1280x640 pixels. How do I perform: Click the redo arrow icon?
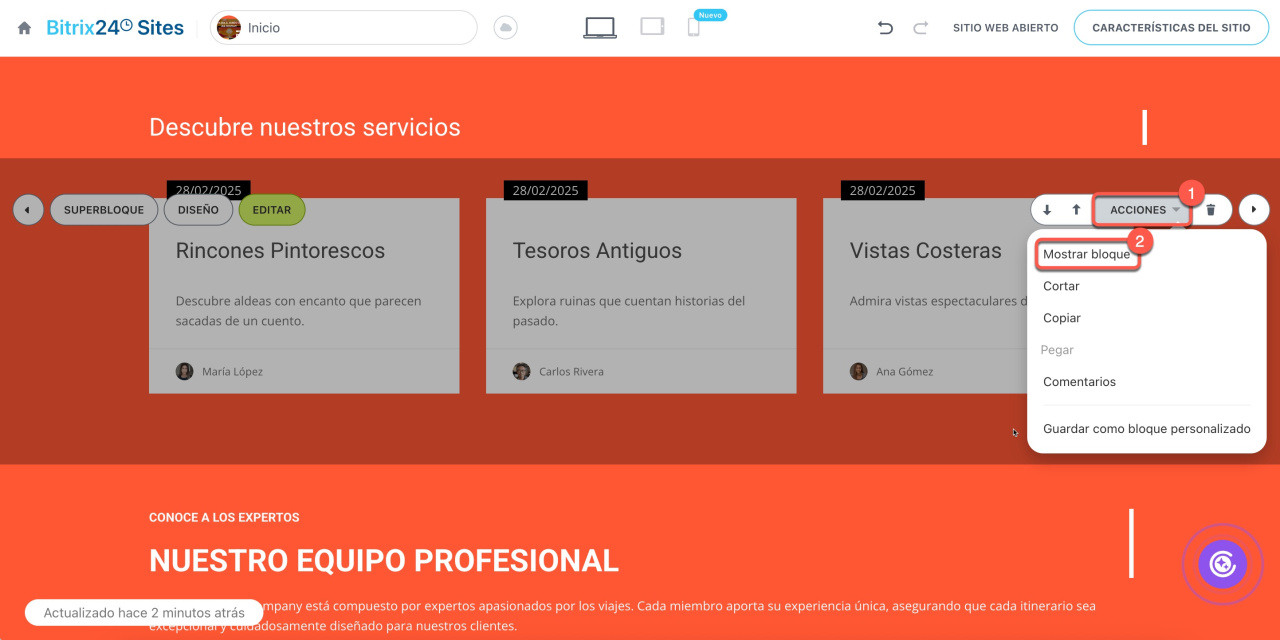pyautogui.click(x=920, y=28)
